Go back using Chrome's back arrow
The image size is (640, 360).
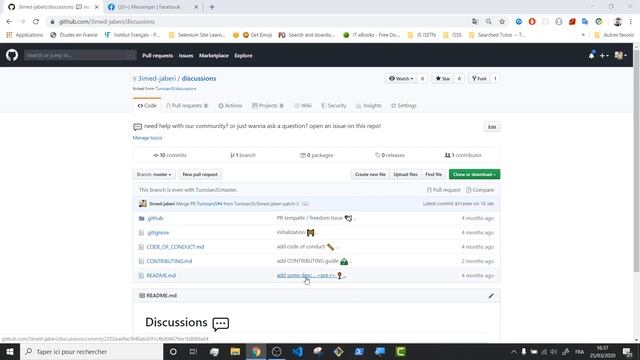[9, 22]
